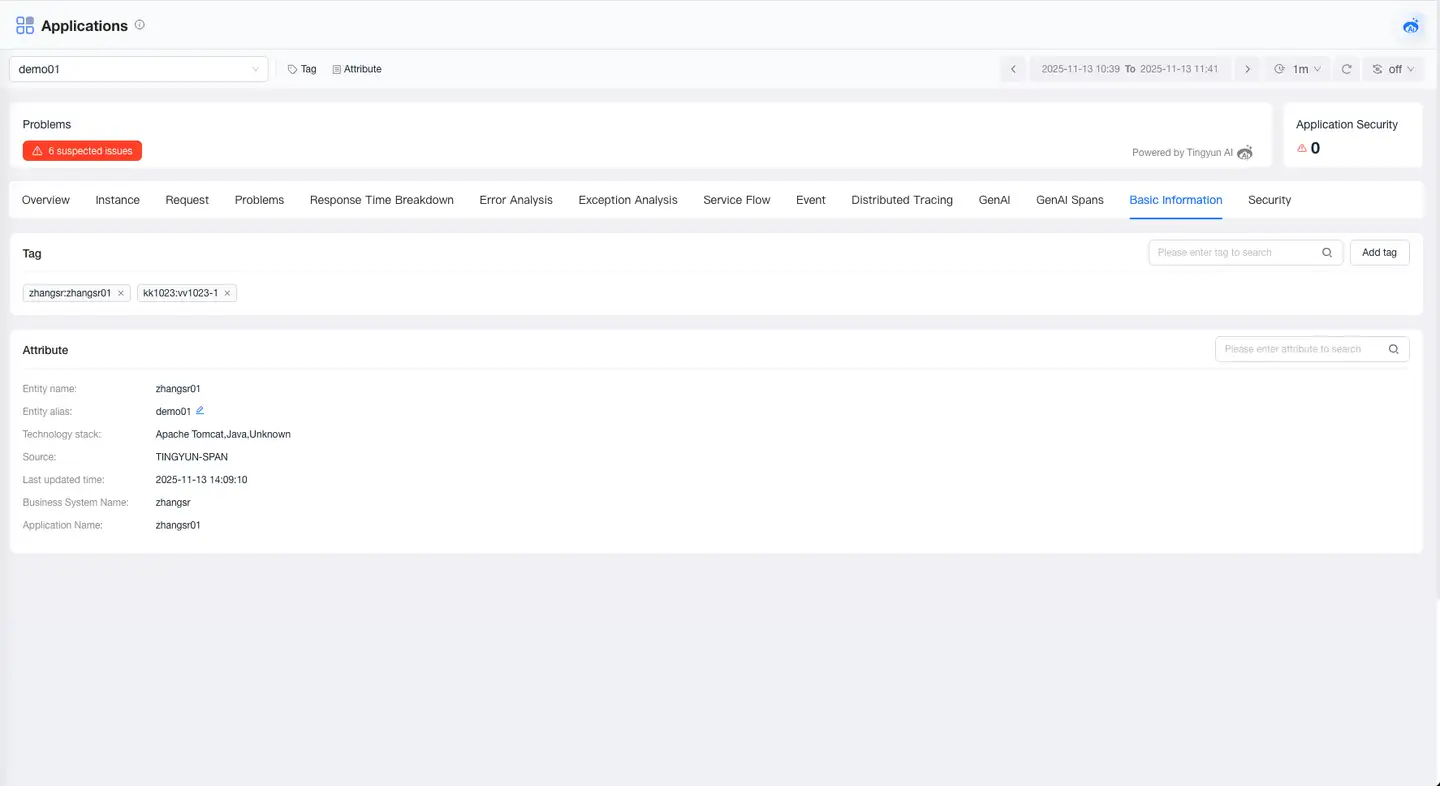
Task: Click the Add tag button
Action: tap(1379, 253)
